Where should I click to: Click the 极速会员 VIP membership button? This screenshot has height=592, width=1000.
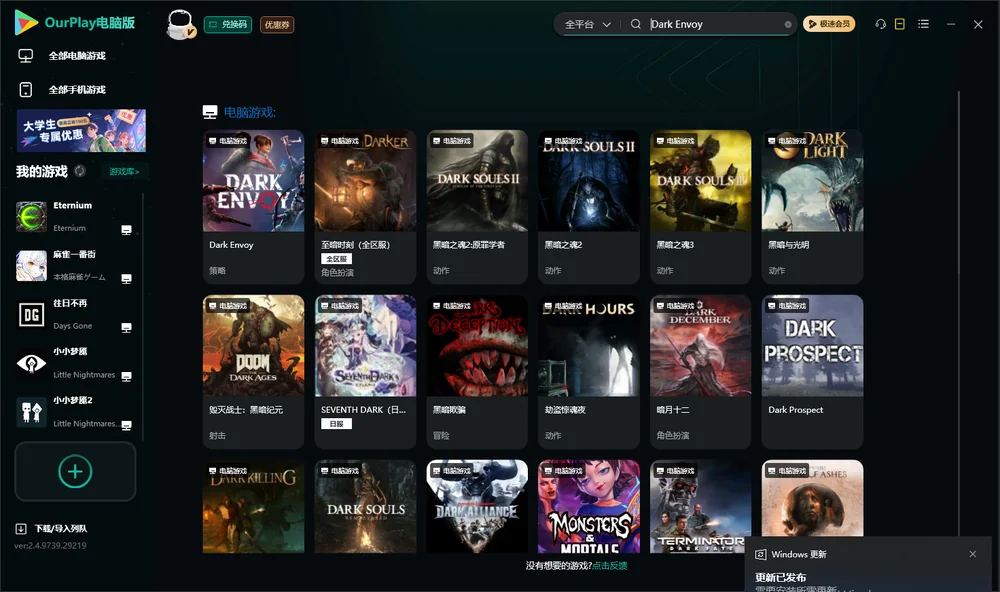[828, 24]
